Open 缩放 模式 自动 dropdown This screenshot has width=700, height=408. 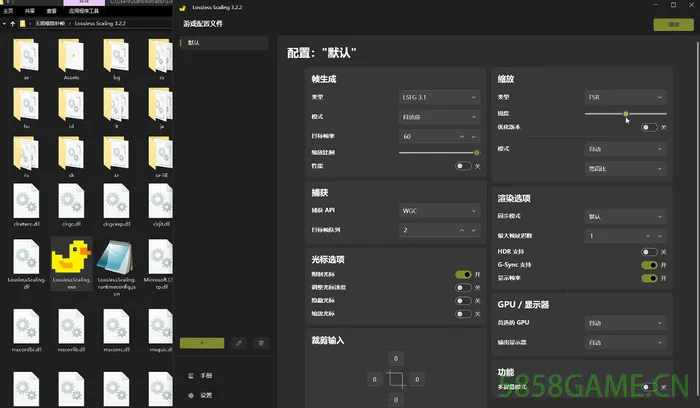(x=625, y=149)
